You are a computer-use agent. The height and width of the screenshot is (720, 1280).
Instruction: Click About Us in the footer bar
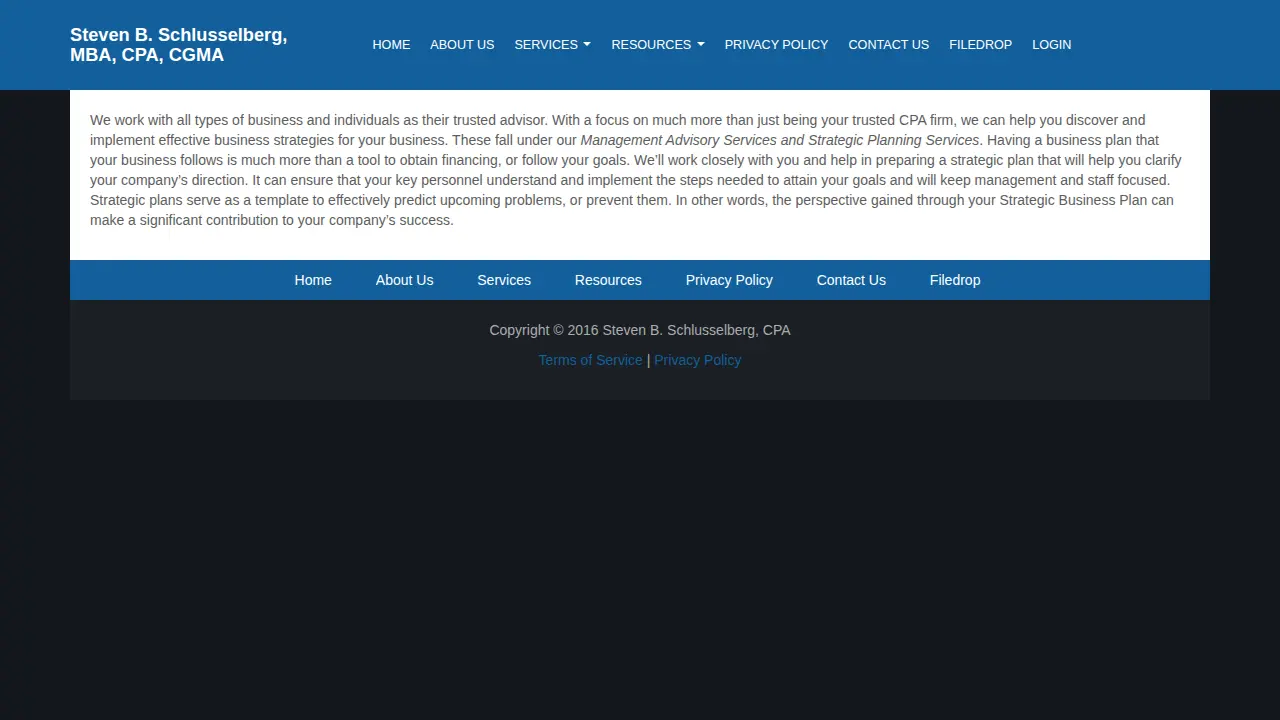coord(404,280)
